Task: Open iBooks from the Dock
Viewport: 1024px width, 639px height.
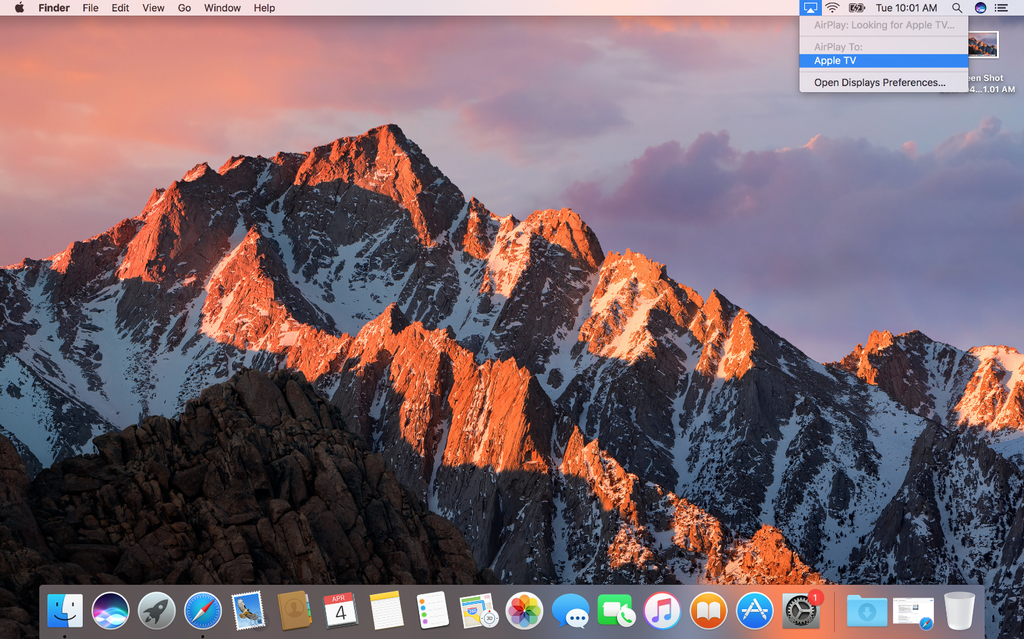Action: [709, 611]
